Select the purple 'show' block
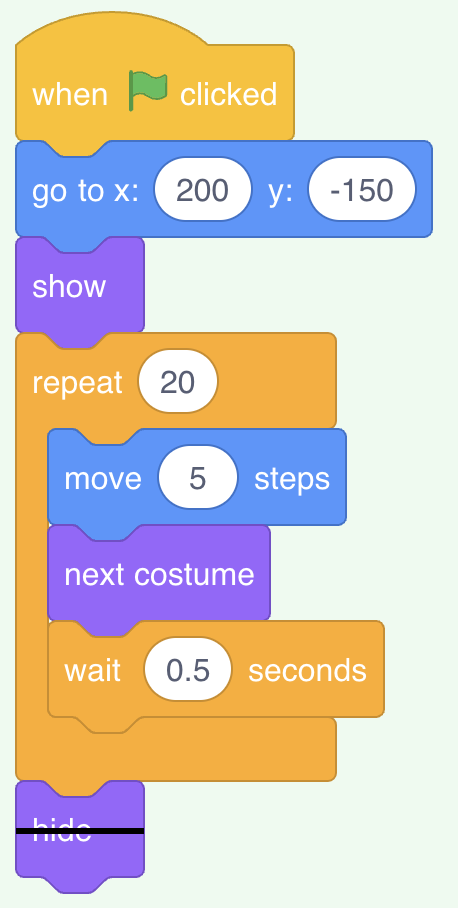Screen dimensions: 458x908 (80, 285)
